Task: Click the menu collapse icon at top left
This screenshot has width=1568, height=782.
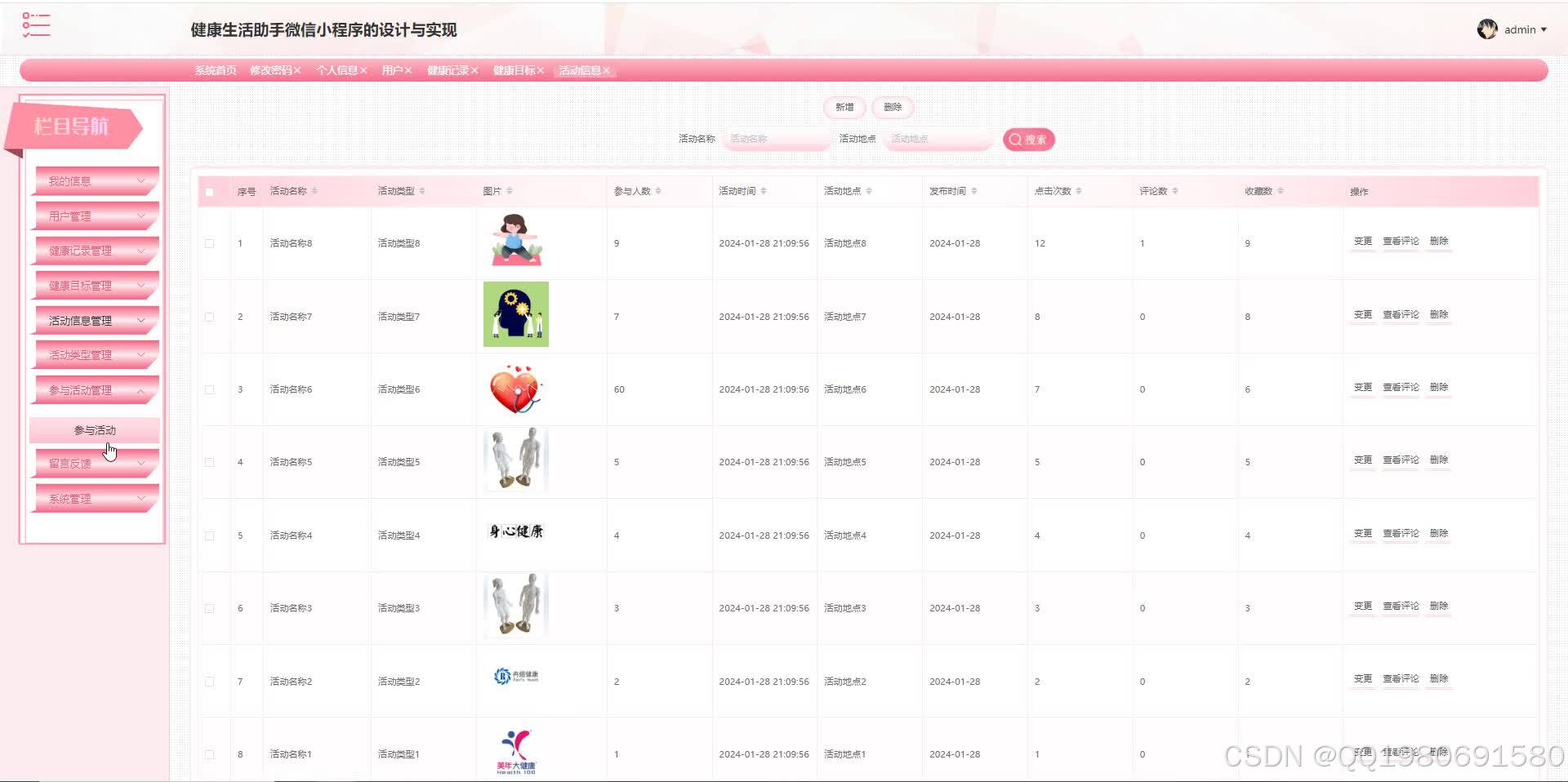Action: coord(36,25)
